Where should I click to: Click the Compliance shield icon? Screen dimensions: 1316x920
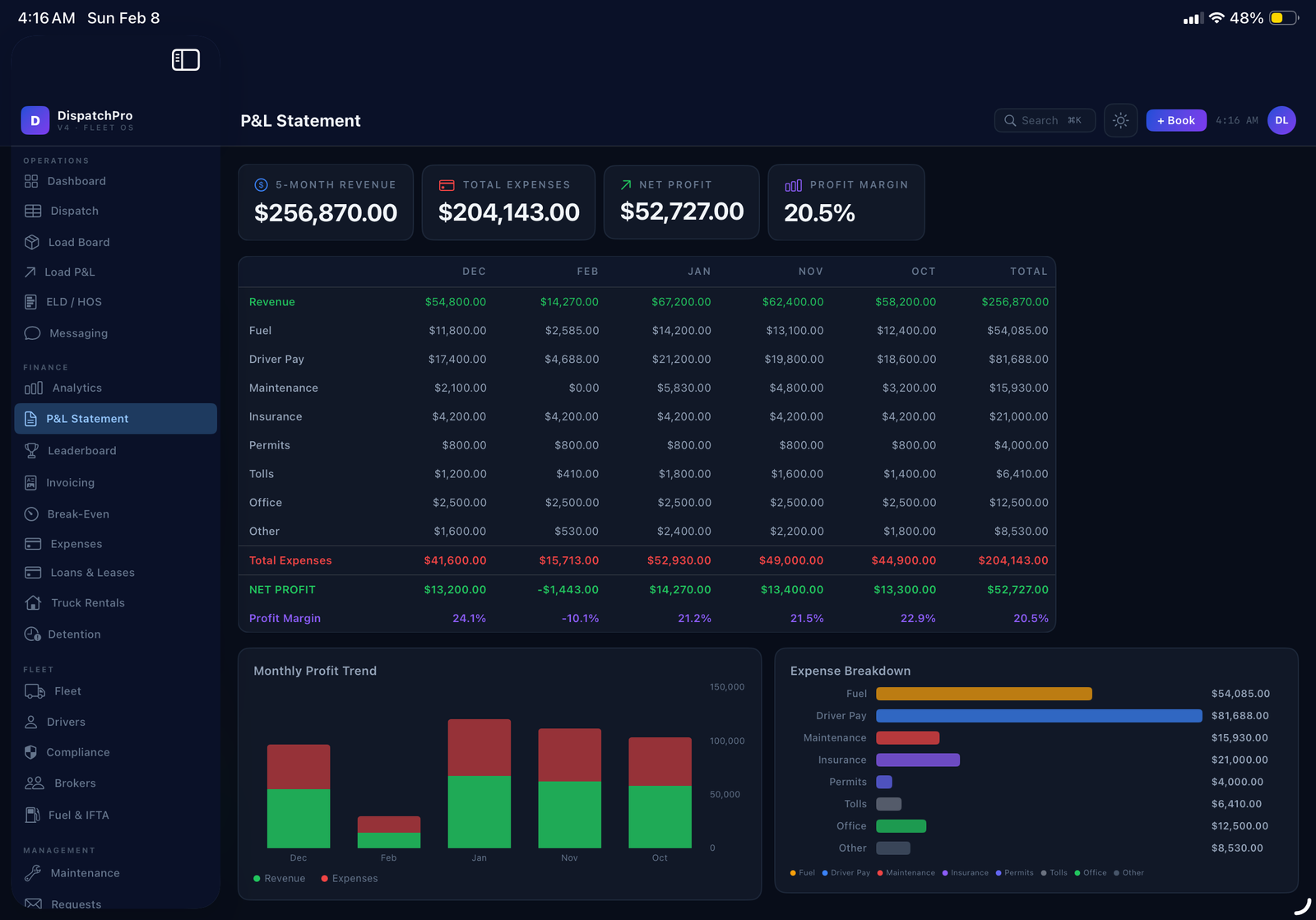[31, 752]
